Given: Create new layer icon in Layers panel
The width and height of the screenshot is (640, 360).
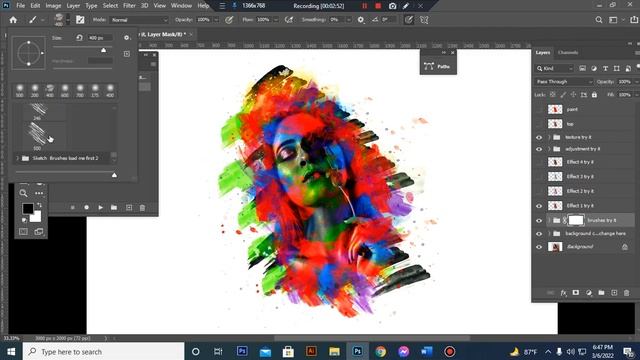Looking at the screenshot, I should 614,293.
